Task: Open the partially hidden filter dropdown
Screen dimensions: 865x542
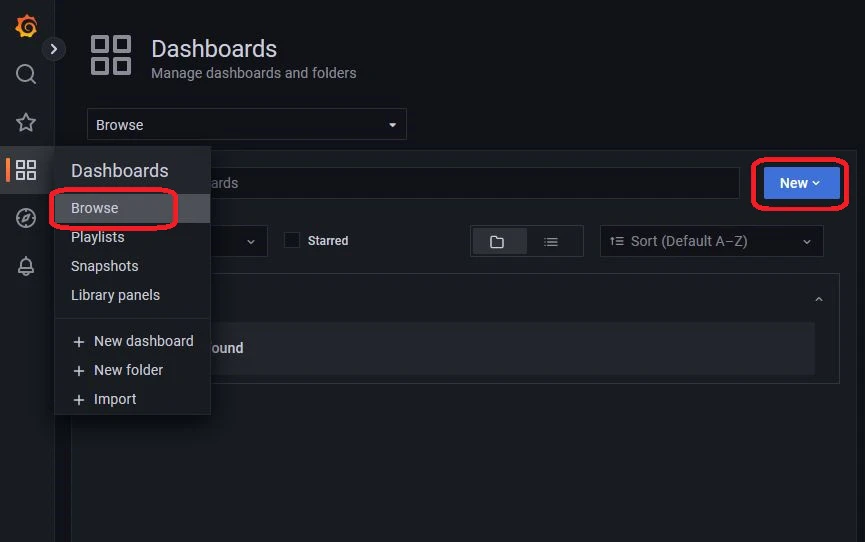Action: tap(239, 241)
